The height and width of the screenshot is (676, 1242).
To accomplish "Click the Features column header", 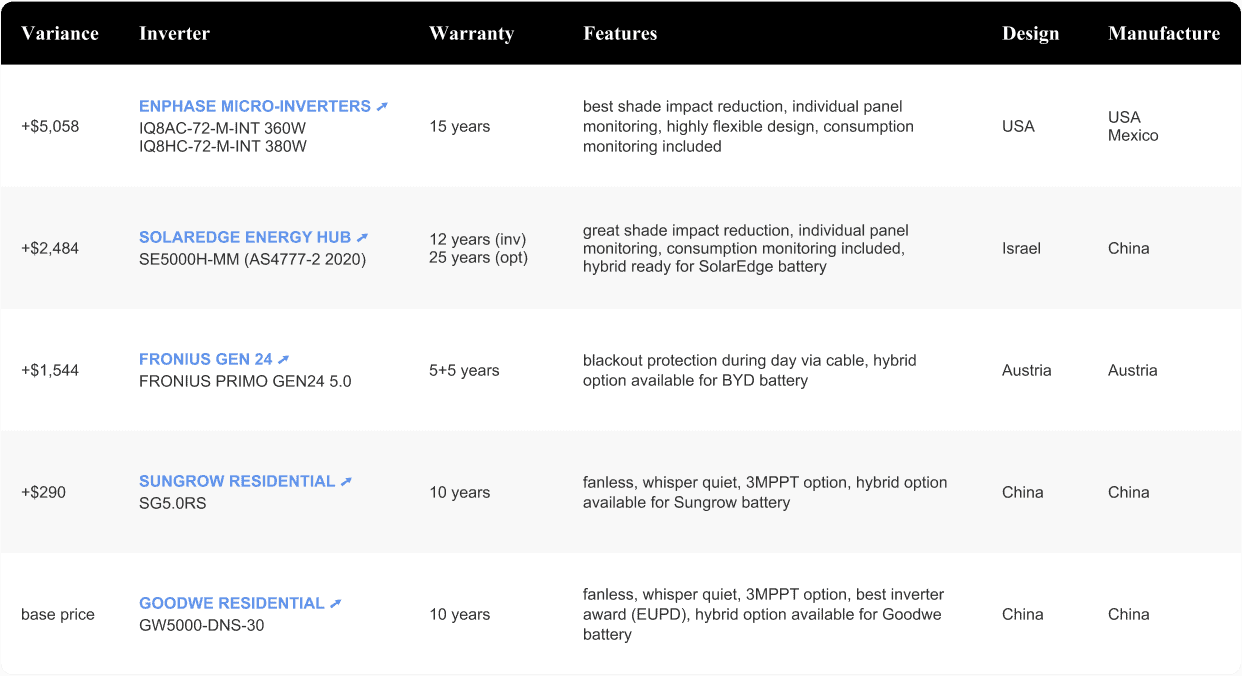I will coord(620,33).
